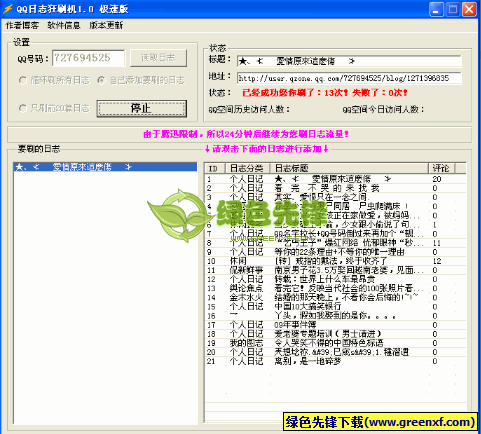This screenshot has width=481, height=434.
Task: Click the 休闲 category cell in row 10
Action: click(238, 261)
